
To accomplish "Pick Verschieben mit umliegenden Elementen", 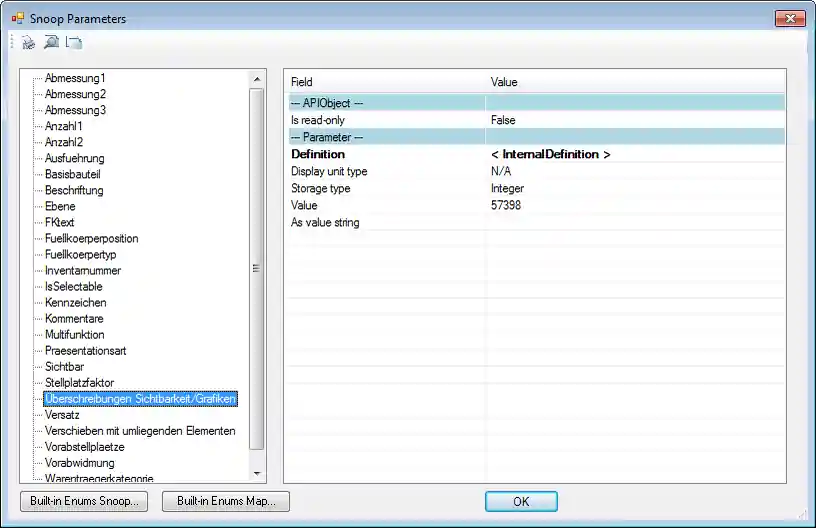I will [140, 431].
